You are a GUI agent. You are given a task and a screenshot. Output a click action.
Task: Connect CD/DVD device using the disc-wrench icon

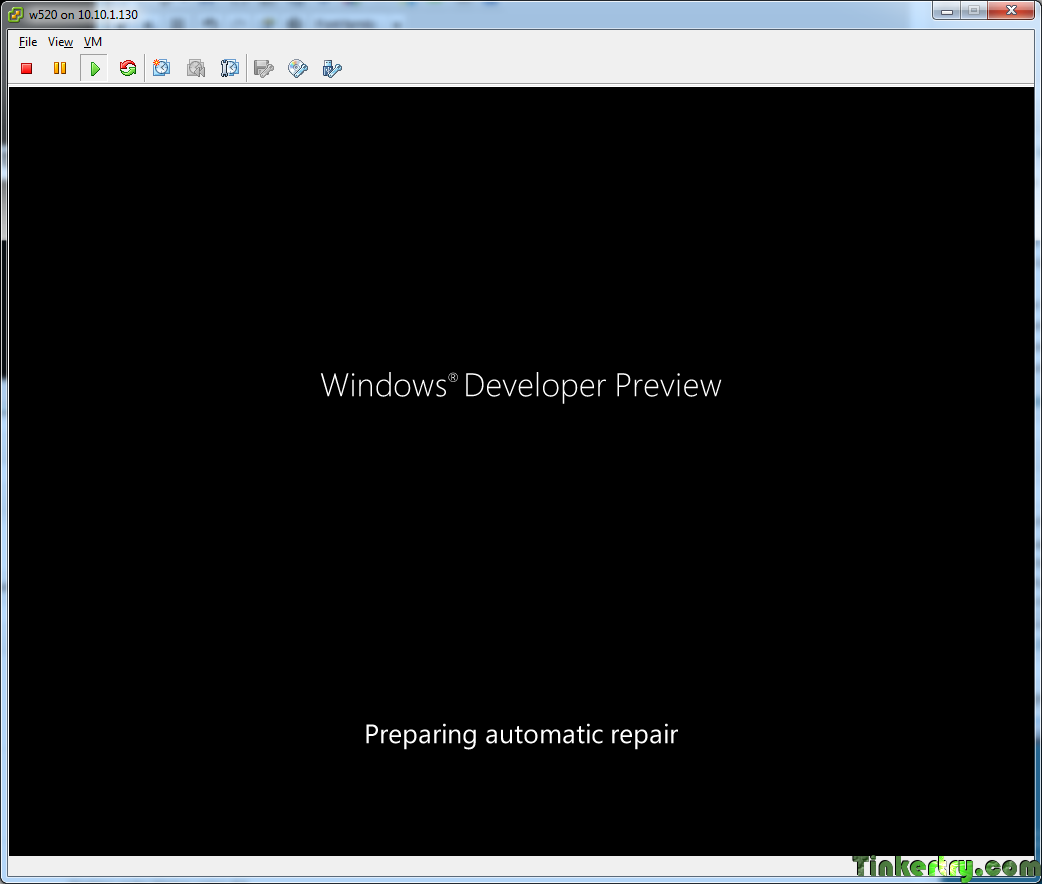(298, 68)
